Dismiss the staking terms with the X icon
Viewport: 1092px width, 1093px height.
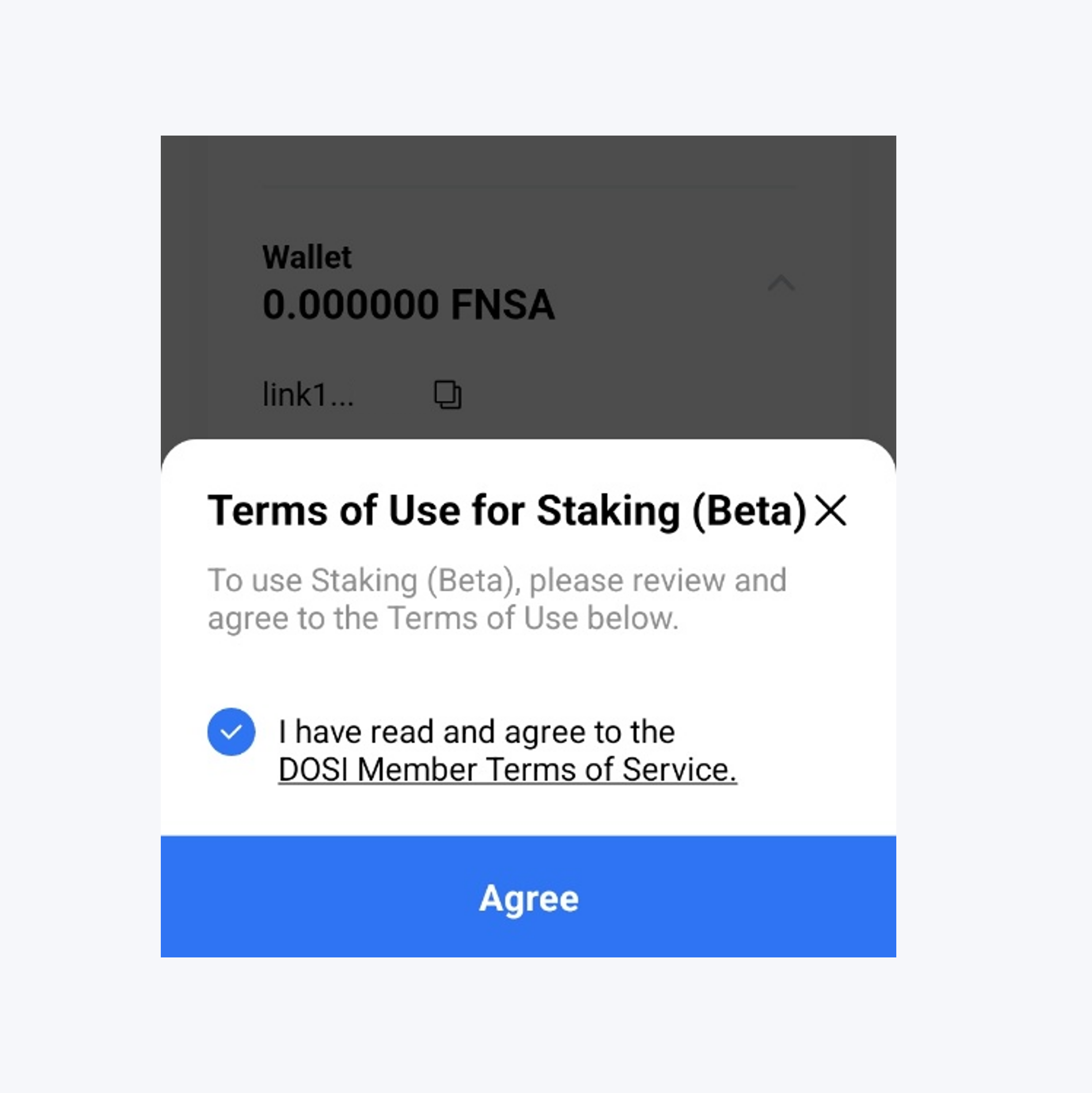point(830,511)
